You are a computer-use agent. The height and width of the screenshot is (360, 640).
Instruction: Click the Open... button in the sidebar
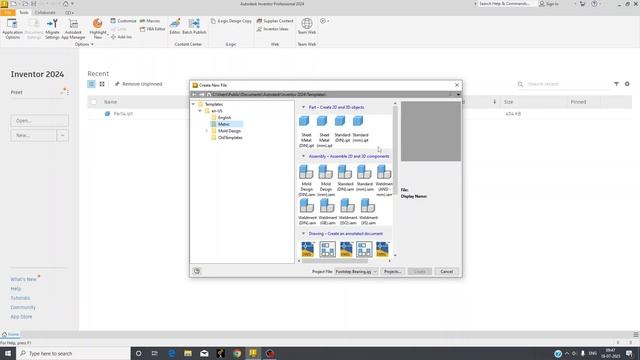click(x=39, y=121)
